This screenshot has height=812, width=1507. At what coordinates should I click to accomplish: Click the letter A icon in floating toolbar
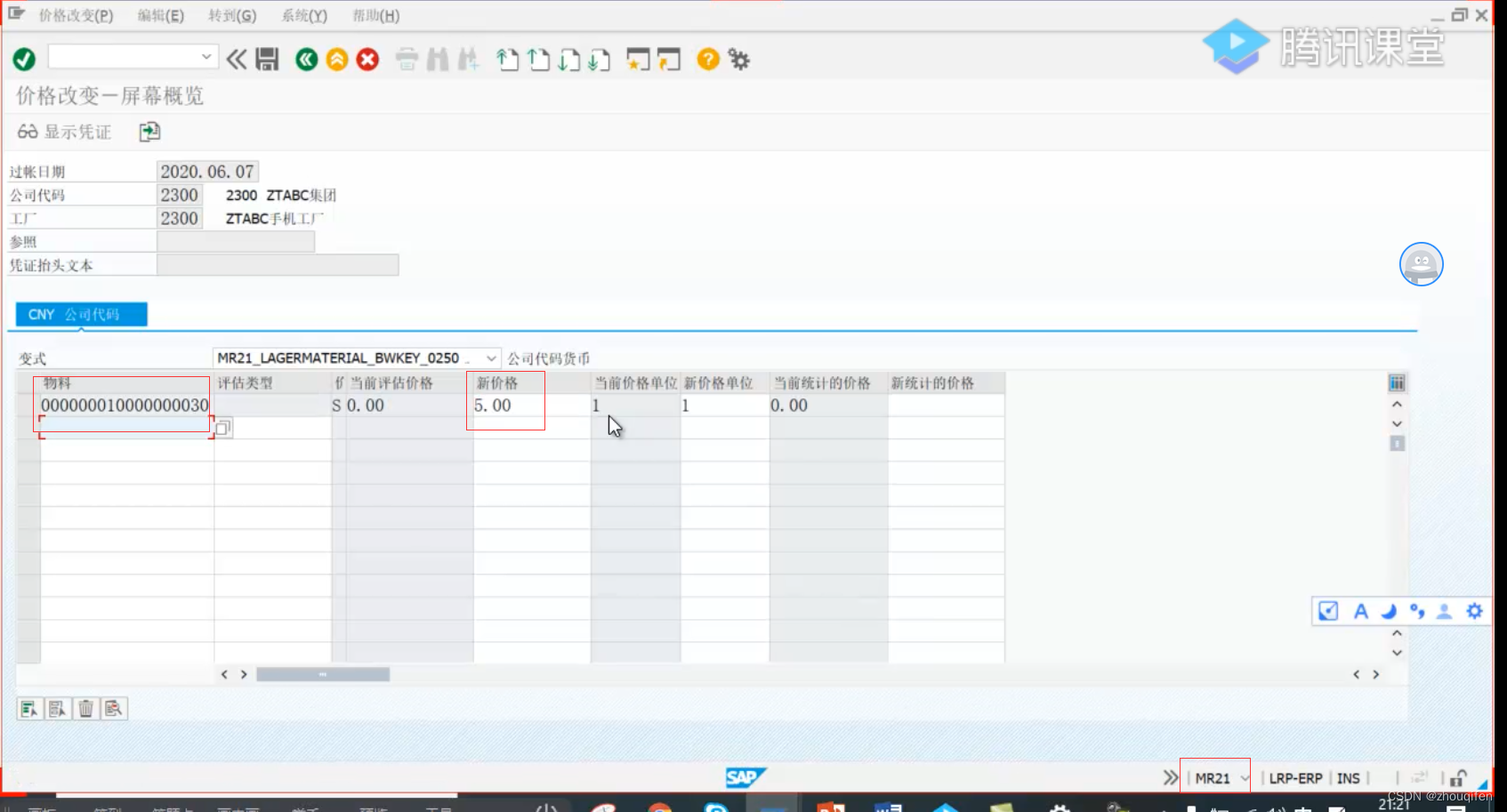(x=1360, y=611)
